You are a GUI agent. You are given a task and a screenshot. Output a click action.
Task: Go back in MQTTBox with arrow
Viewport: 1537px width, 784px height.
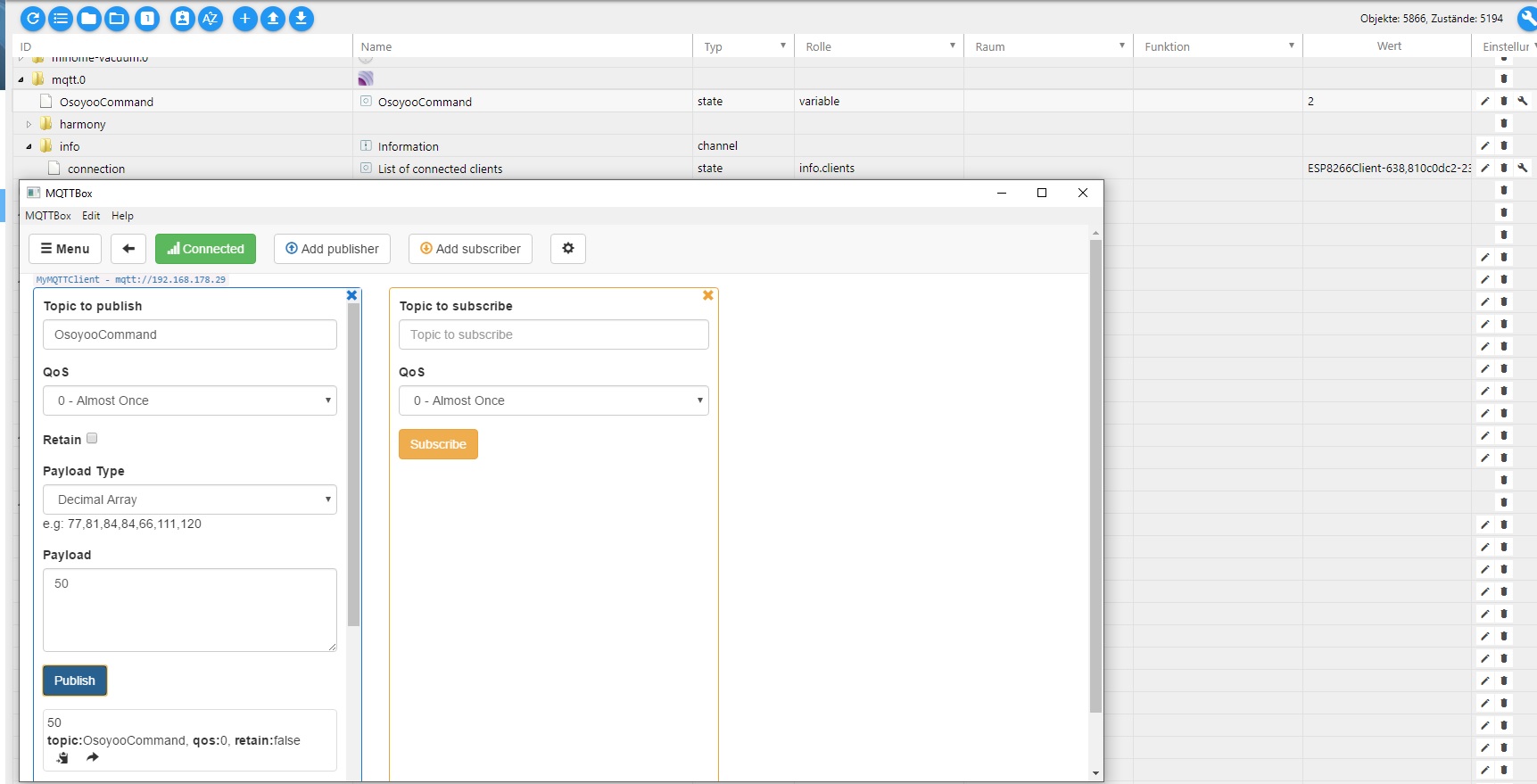tap(128, 249)
